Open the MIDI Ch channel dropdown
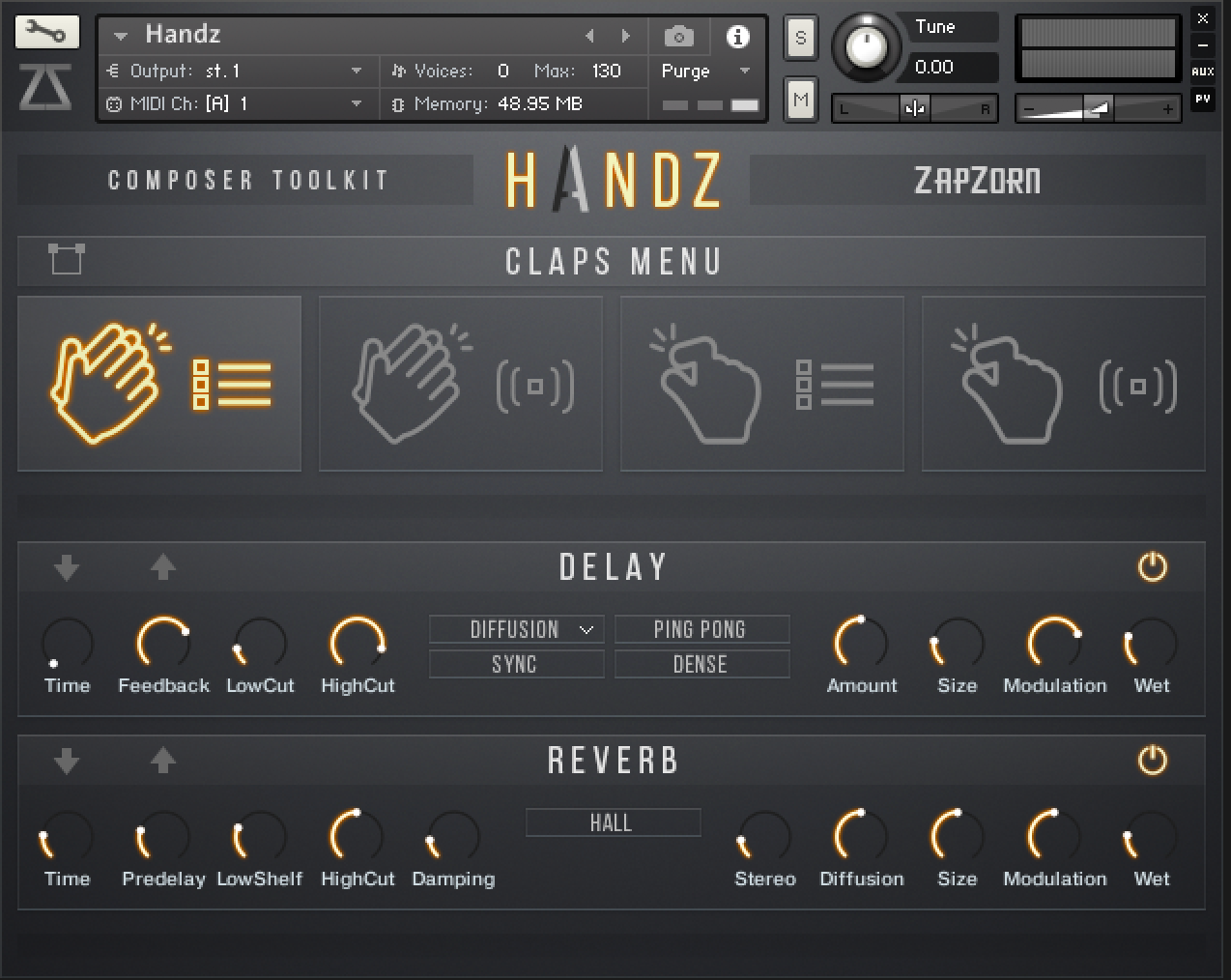Image resolution: width=1231 pixels, height=980 pixels. (x=357, y=103)
